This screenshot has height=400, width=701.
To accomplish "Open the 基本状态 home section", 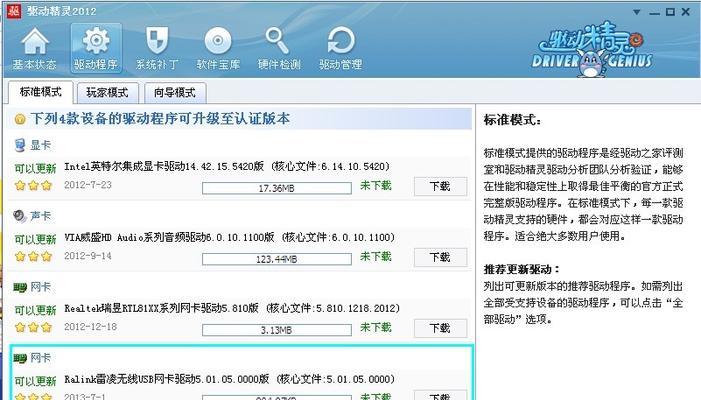I will [34, 49].
